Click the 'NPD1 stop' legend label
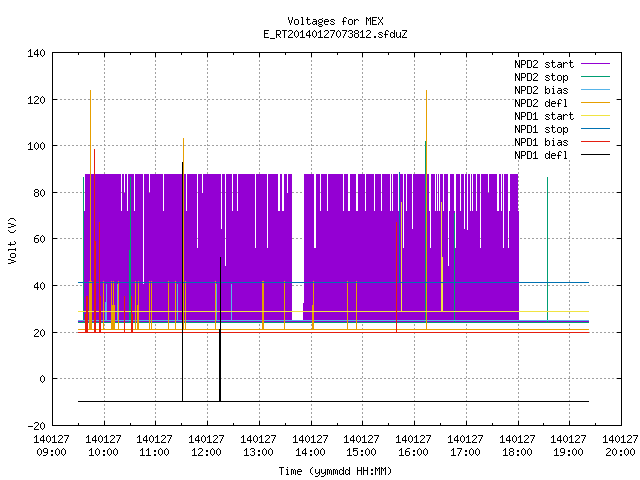 click(x=541, y=129)
